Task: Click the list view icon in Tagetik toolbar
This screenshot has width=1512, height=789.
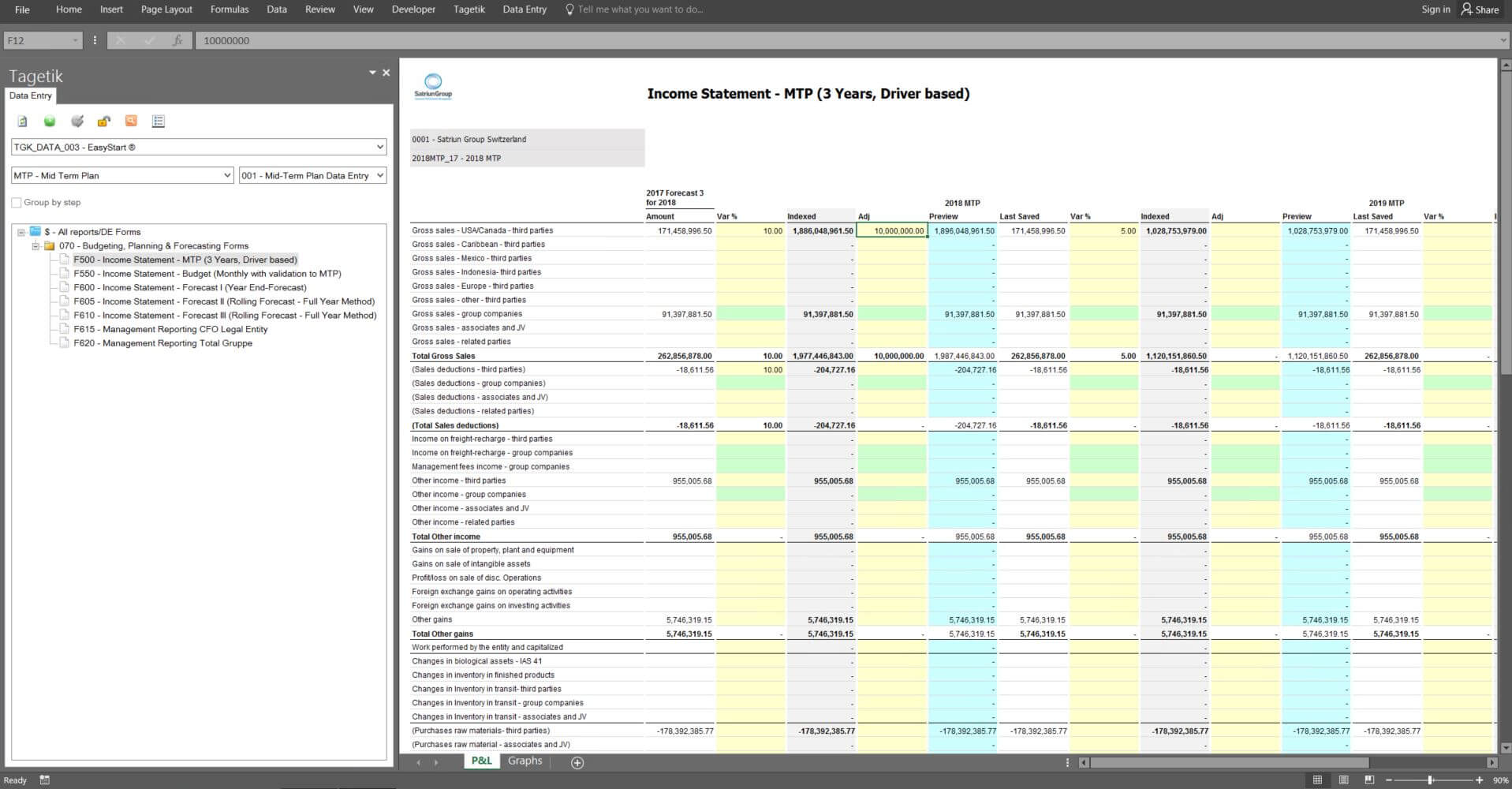Action: pyautogui.click(x=159, y=122)
